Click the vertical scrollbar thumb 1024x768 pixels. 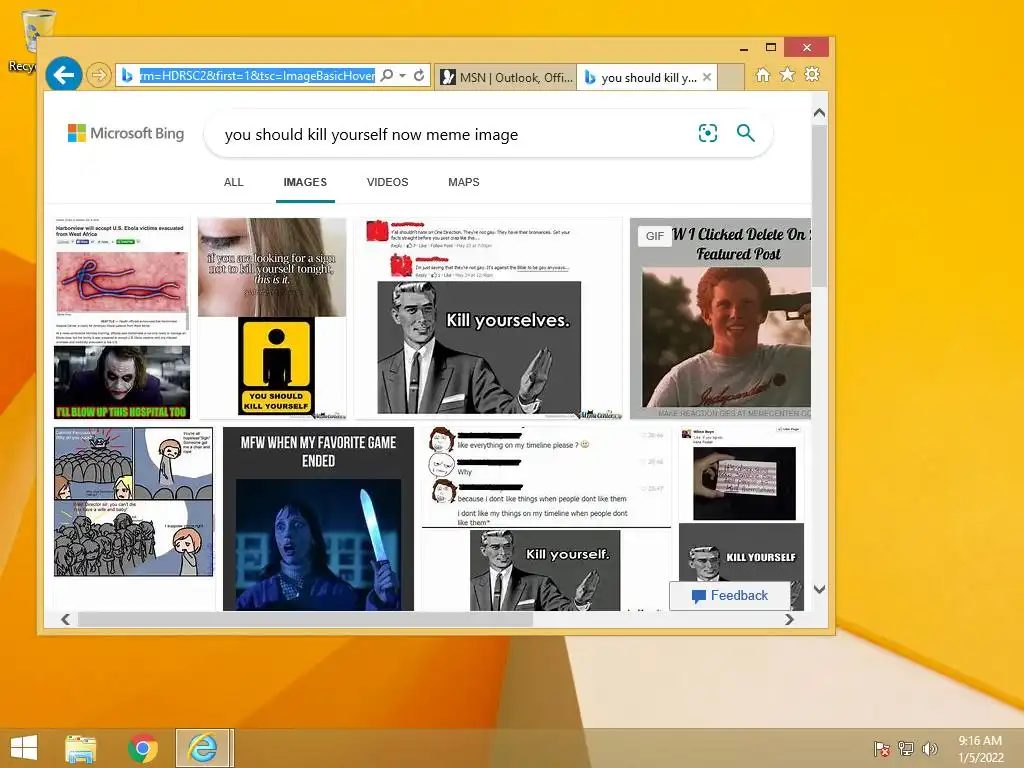tap(820, 205)
